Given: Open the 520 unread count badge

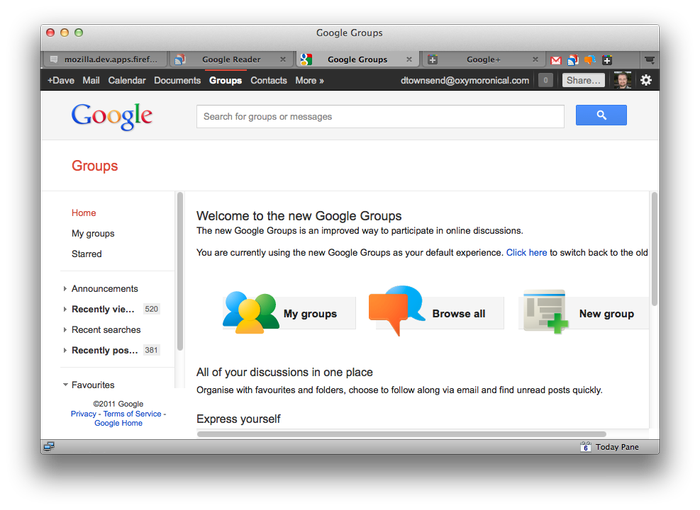Looking at the screenshot, I should click(x=151, y=309).
